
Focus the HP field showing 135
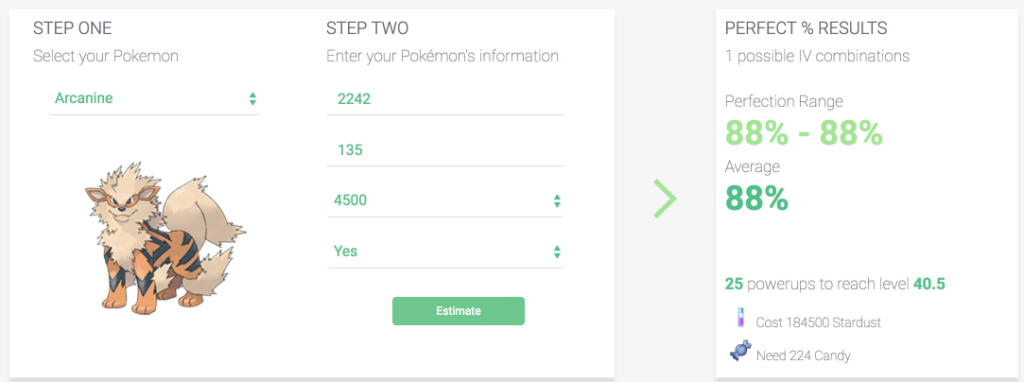445,150
